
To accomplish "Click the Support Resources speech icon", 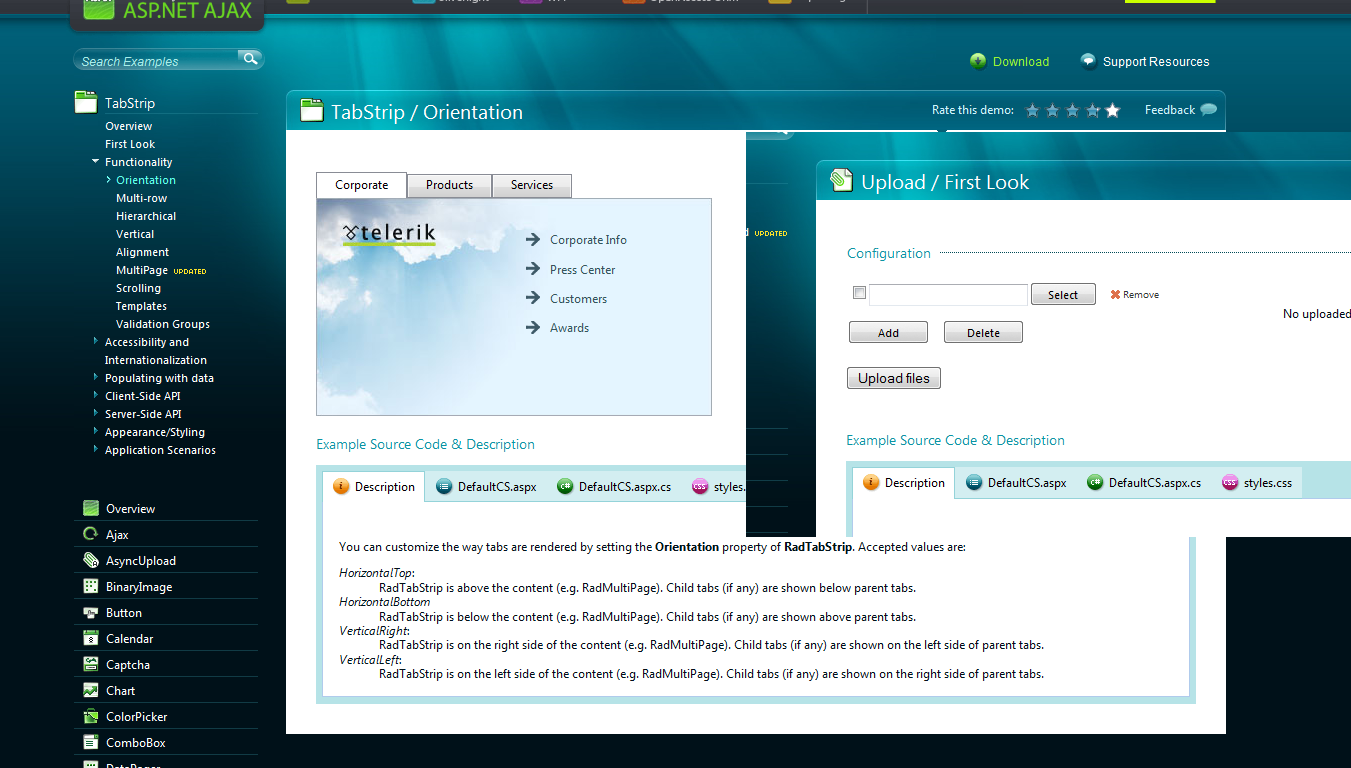I will pos(1088,61).
